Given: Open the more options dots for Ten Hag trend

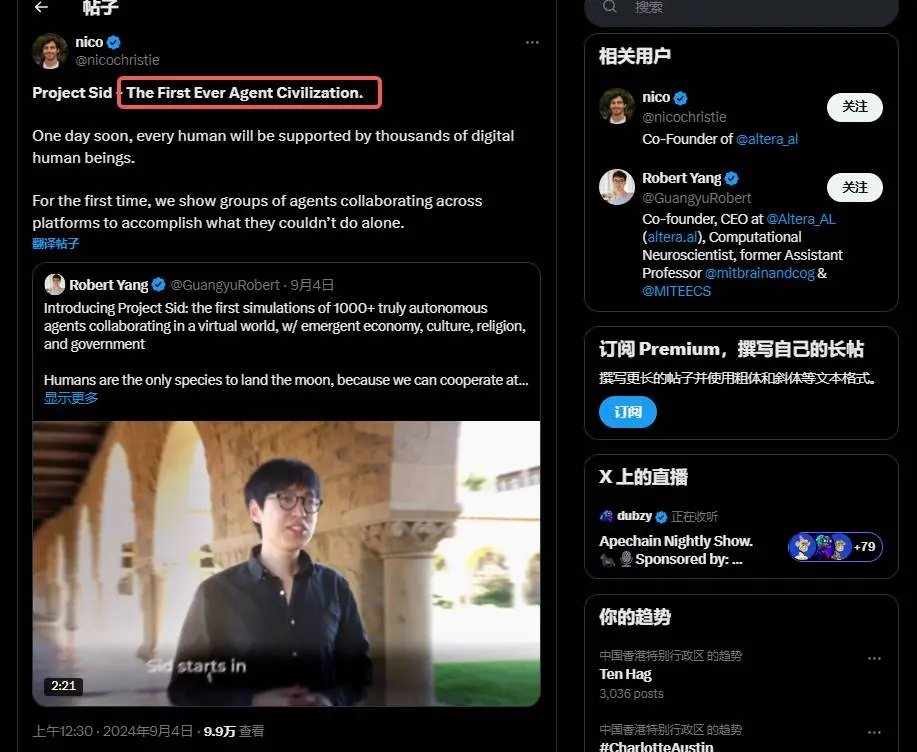Looking at the screenshot, I should point(874,658).
